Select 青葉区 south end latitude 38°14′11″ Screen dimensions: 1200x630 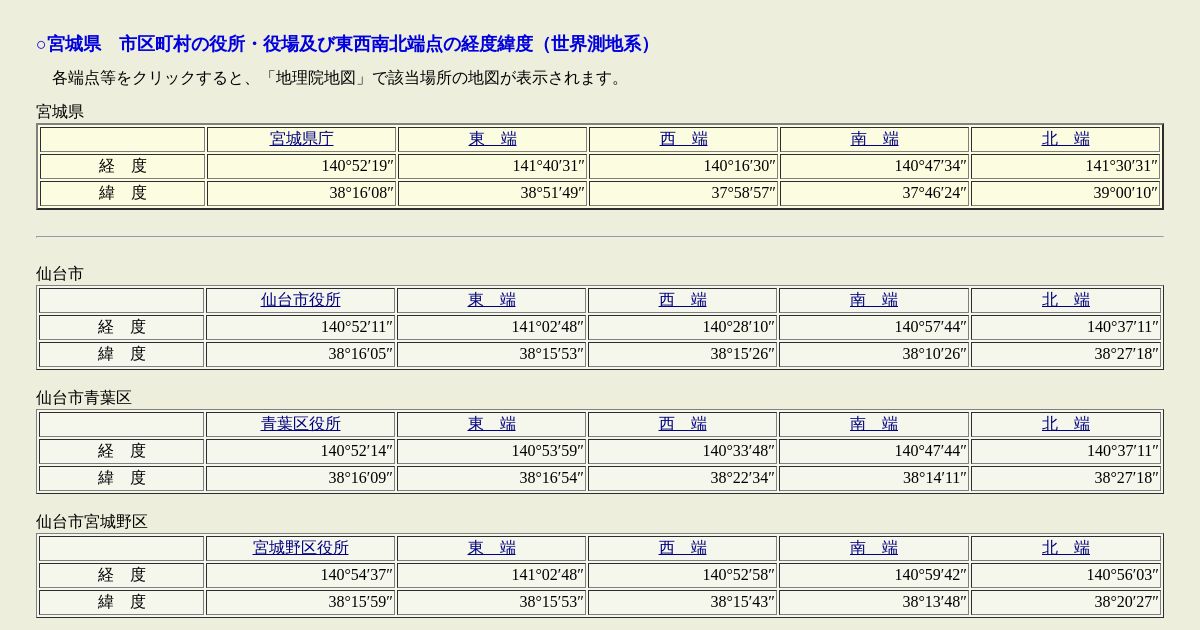[934, 478]
